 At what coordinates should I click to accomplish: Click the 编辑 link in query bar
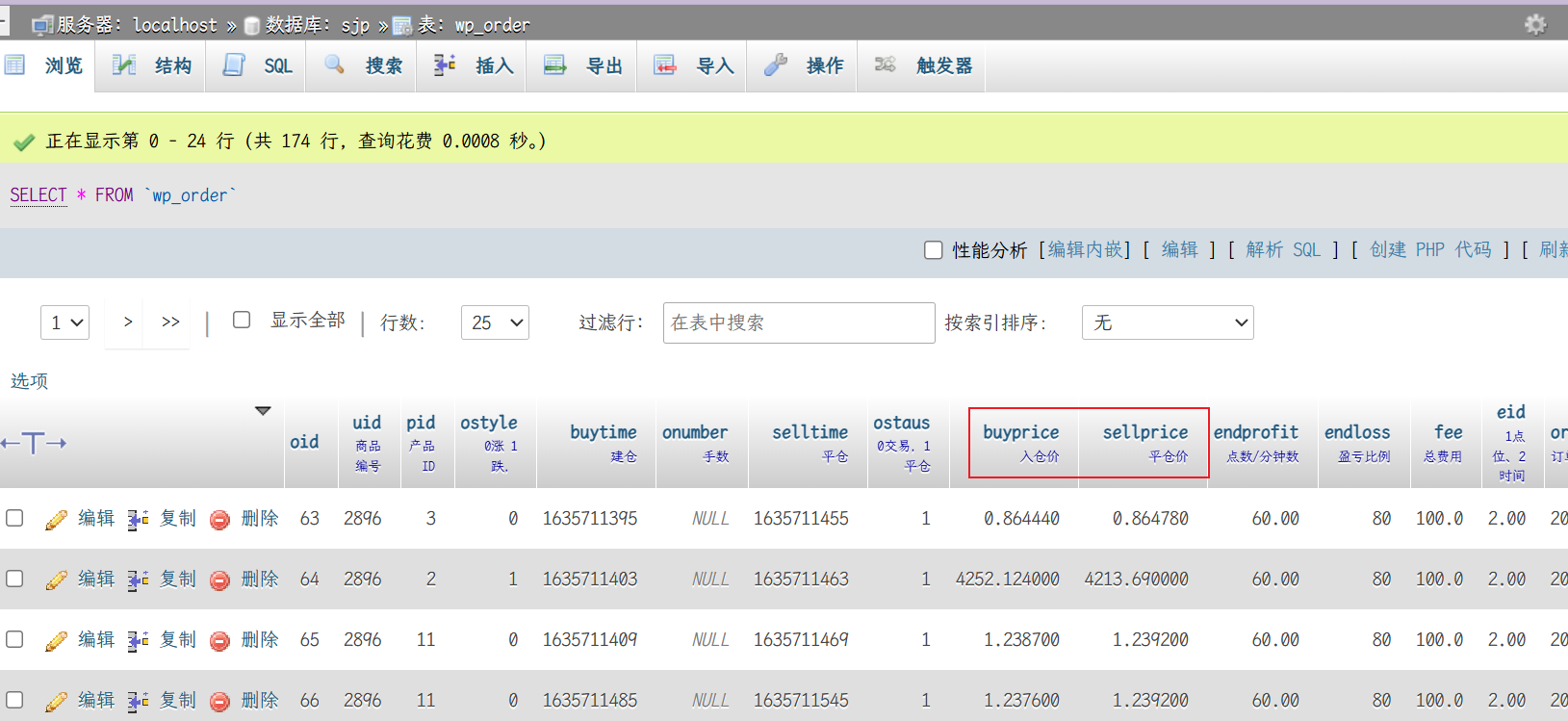click(x=1180, y=250)
